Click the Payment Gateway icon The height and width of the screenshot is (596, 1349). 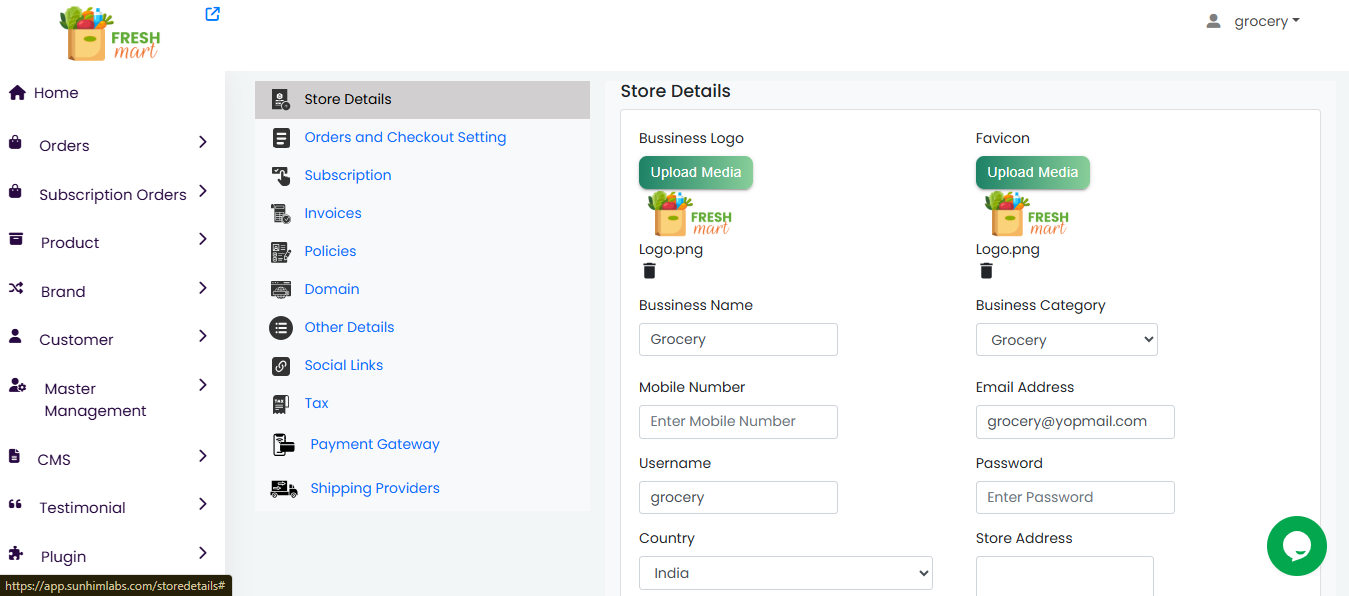[284, 445]
